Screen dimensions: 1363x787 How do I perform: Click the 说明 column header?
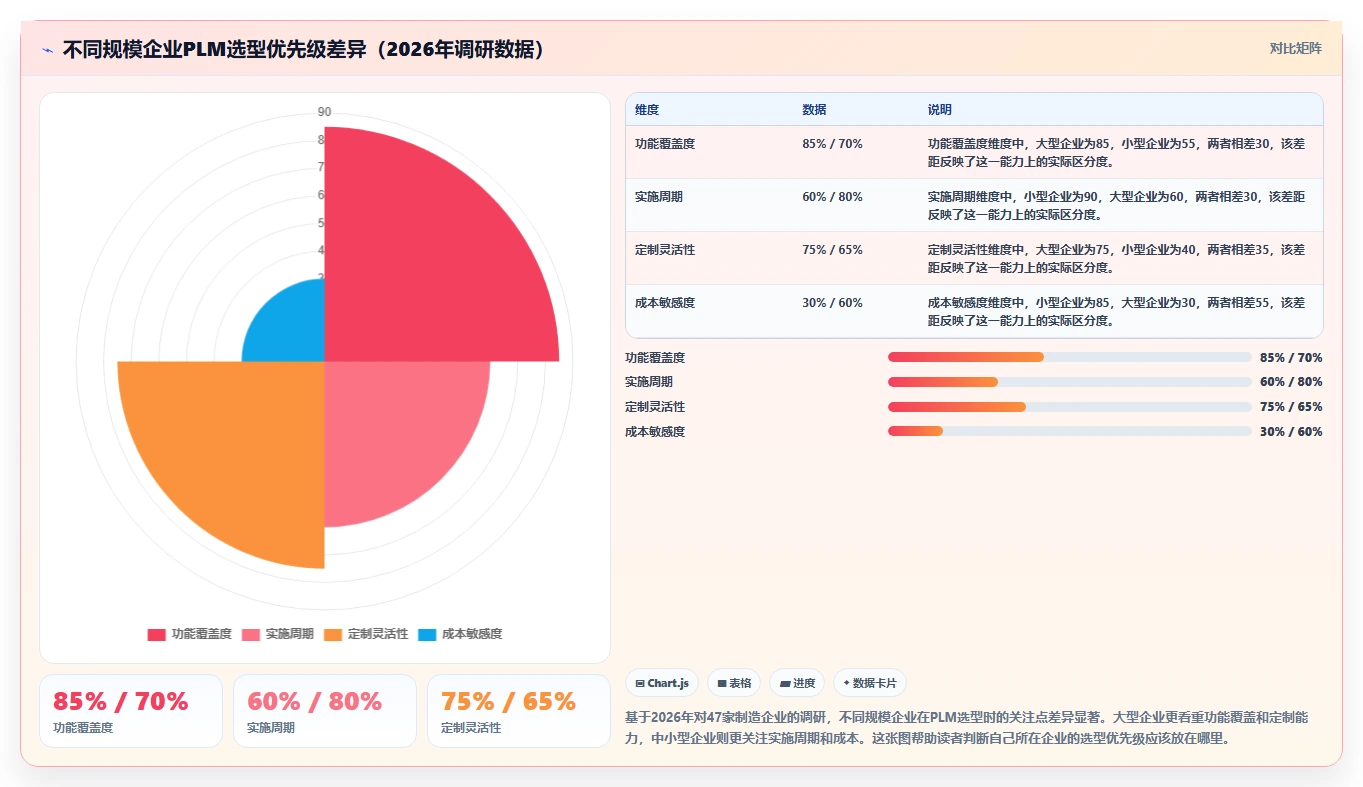coord(940,110)
